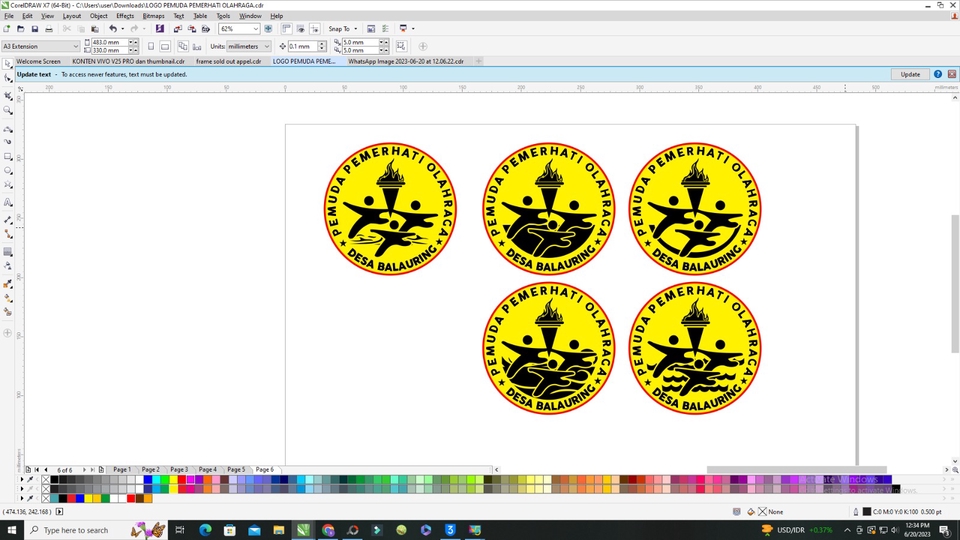This screenshot has height=540, width=960.
Task: Open the Units millimeters dropdown
Action: click(266, 47)
